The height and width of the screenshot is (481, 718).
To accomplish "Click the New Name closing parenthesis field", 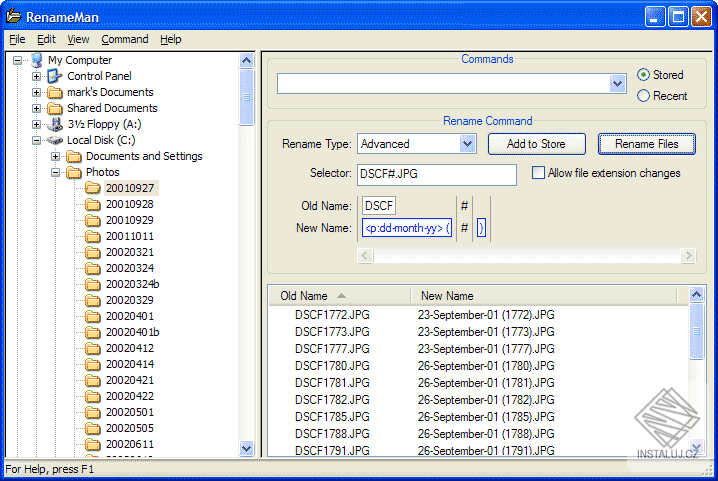I will pos(481,228).
